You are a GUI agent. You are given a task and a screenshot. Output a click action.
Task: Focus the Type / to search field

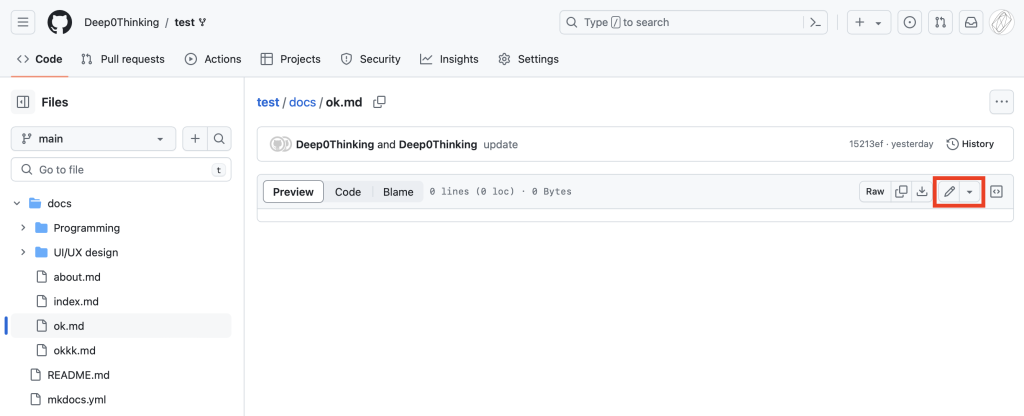tap(694, 22)
